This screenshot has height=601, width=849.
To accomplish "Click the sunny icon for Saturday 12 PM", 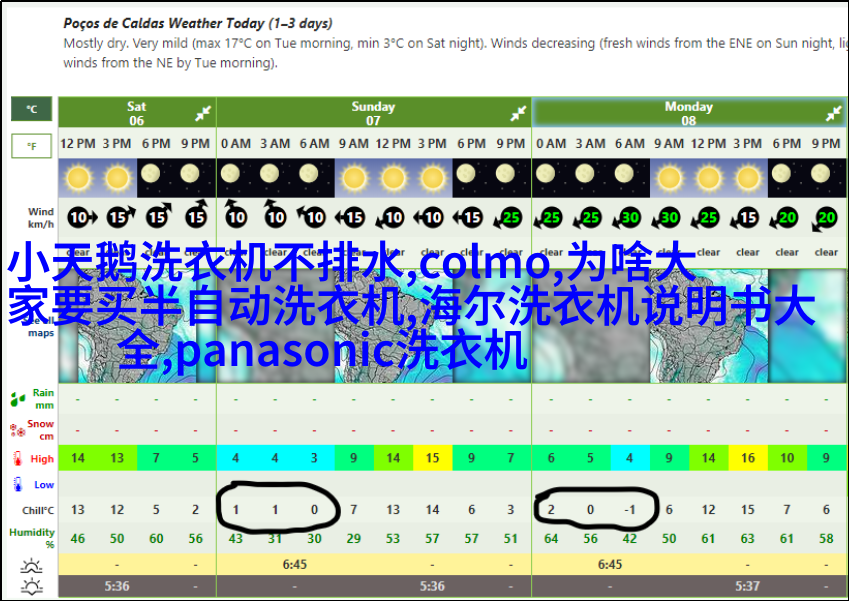I will coord(78,178).
